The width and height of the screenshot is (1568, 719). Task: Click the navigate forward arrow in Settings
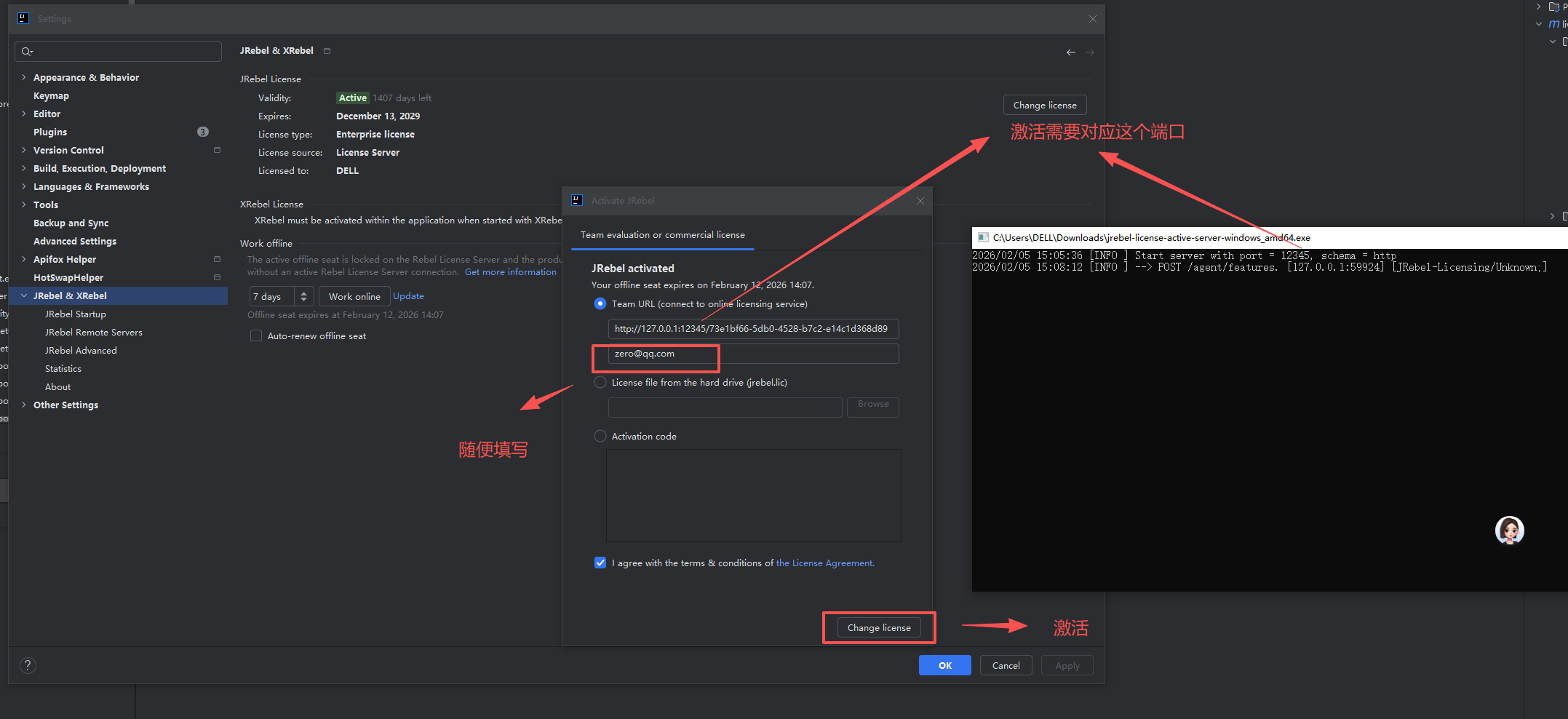point(1090,52)
